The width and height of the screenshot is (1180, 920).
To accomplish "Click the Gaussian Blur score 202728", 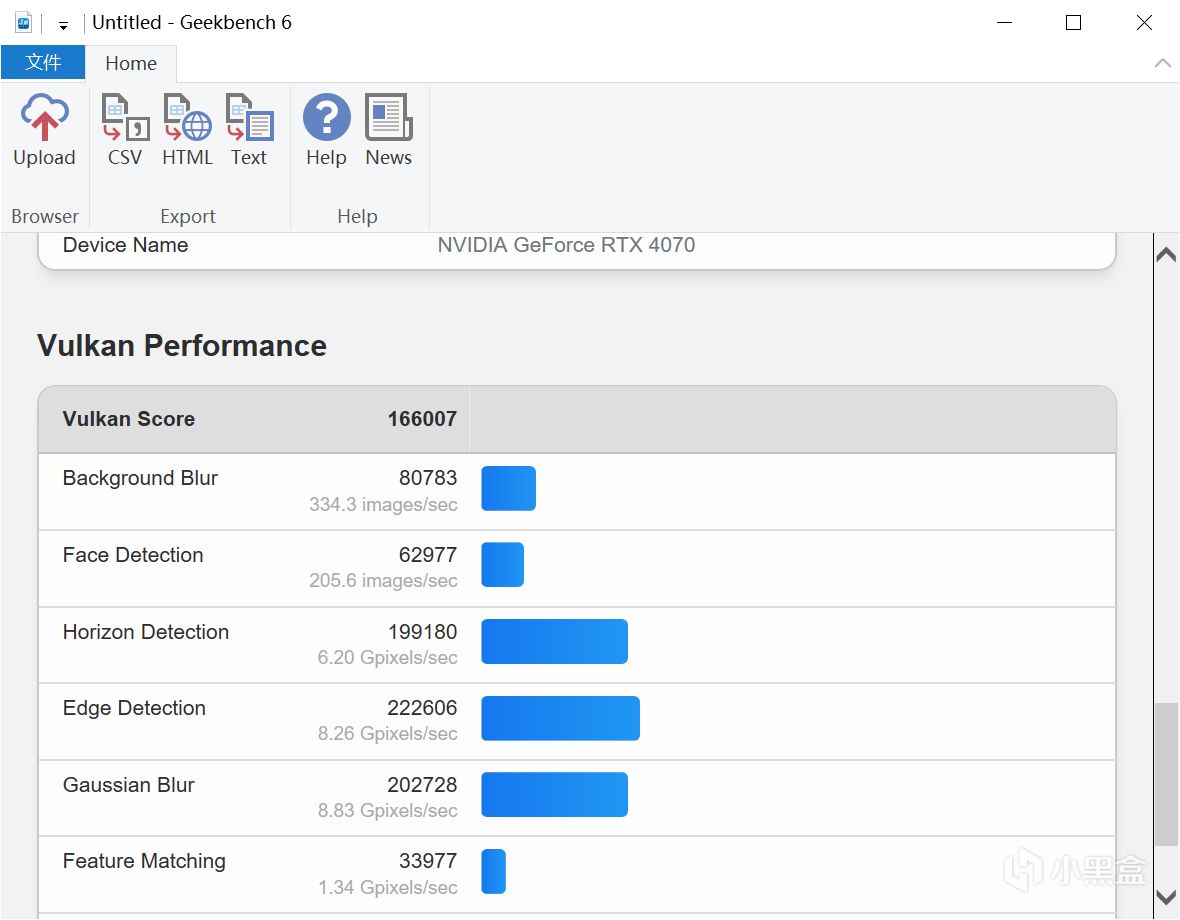I will [x=422, y=785].
